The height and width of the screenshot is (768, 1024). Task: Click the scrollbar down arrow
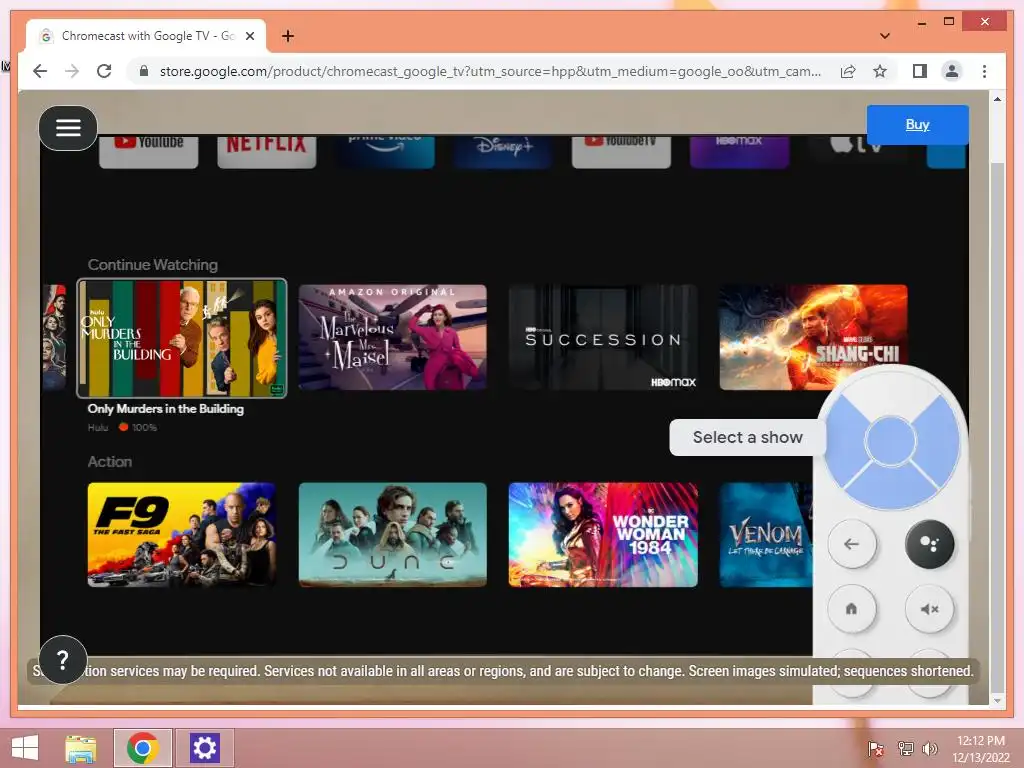point(997,700)
